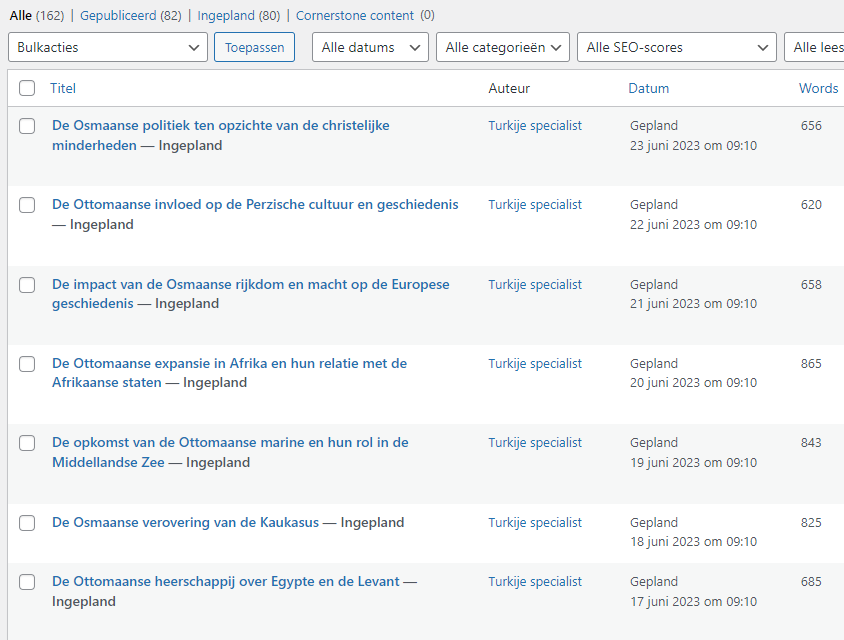This screenshot has width=844, height=640.
Task: Expand the 'Alle SEO-scores' dropdown
Action: (677, 47)
